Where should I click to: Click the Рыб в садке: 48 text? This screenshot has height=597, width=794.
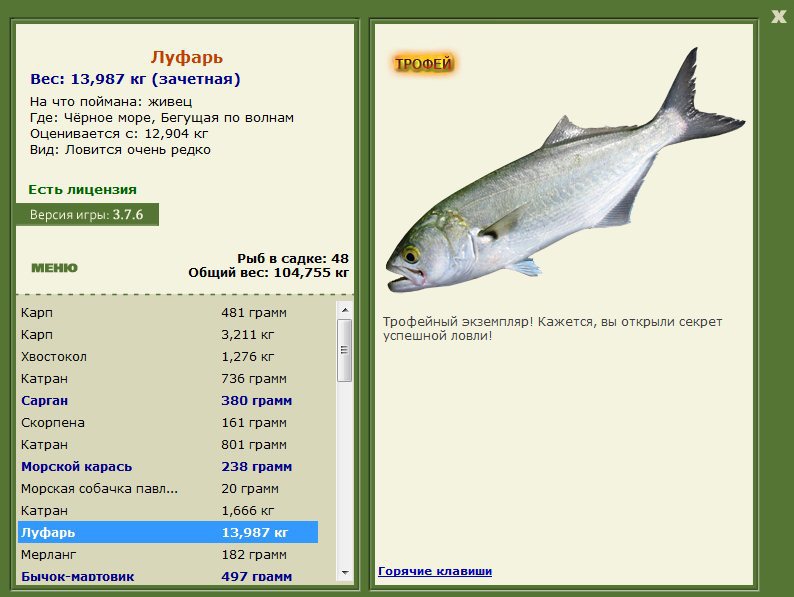[293, 259]
